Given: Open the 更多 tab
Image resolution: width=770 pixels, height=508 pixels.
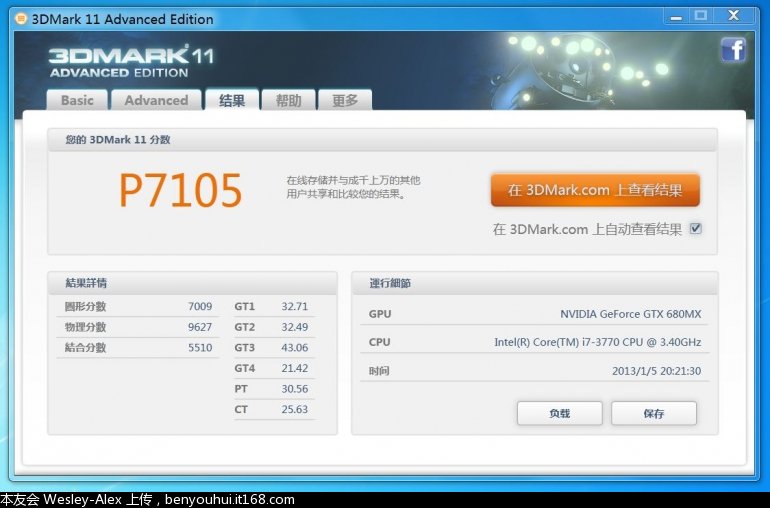Looking at the screenshot, I should point(345,100).
